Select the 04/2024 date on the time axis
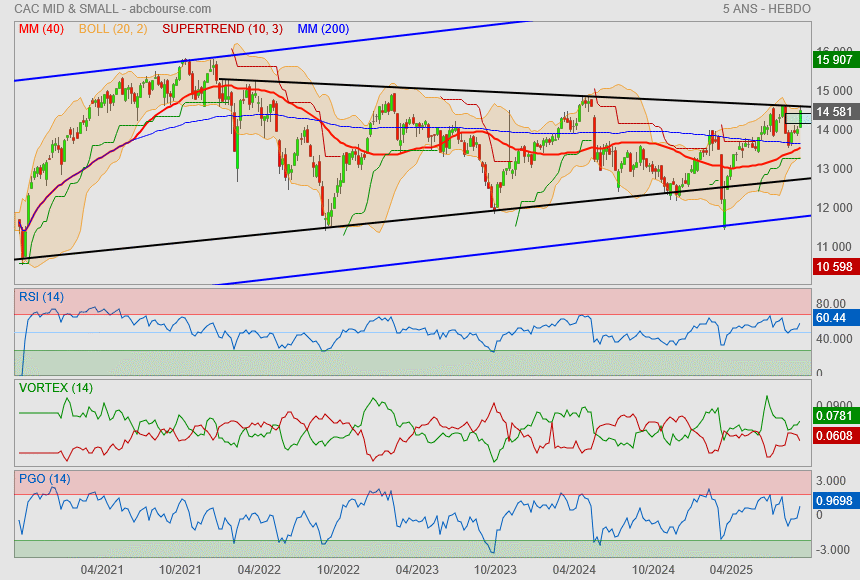This screenshot has height=580, width=860. coord(574,569)
